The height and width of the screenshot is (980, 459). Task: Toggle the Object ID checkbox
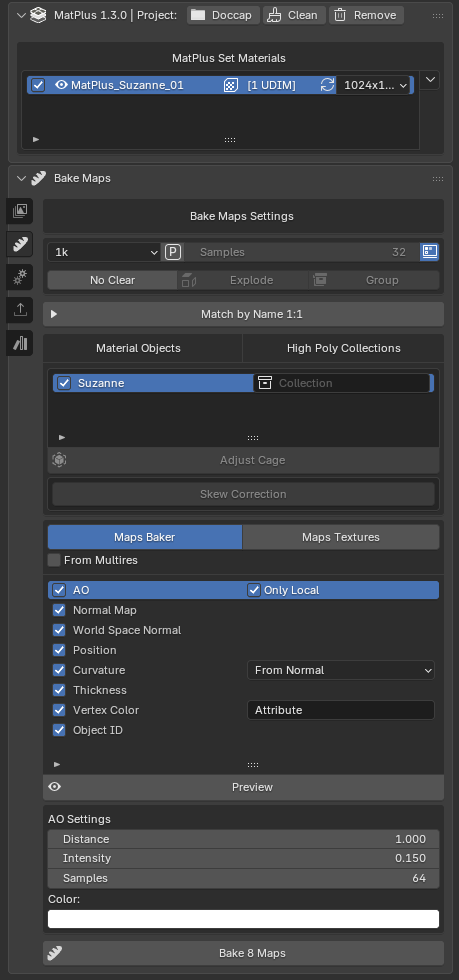click(59, 730)
